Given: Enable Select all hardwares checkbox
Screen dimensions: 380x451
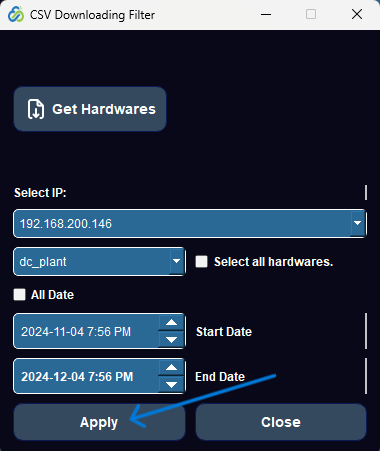Looking at the screenshot, I should click(x=201, y=262).
